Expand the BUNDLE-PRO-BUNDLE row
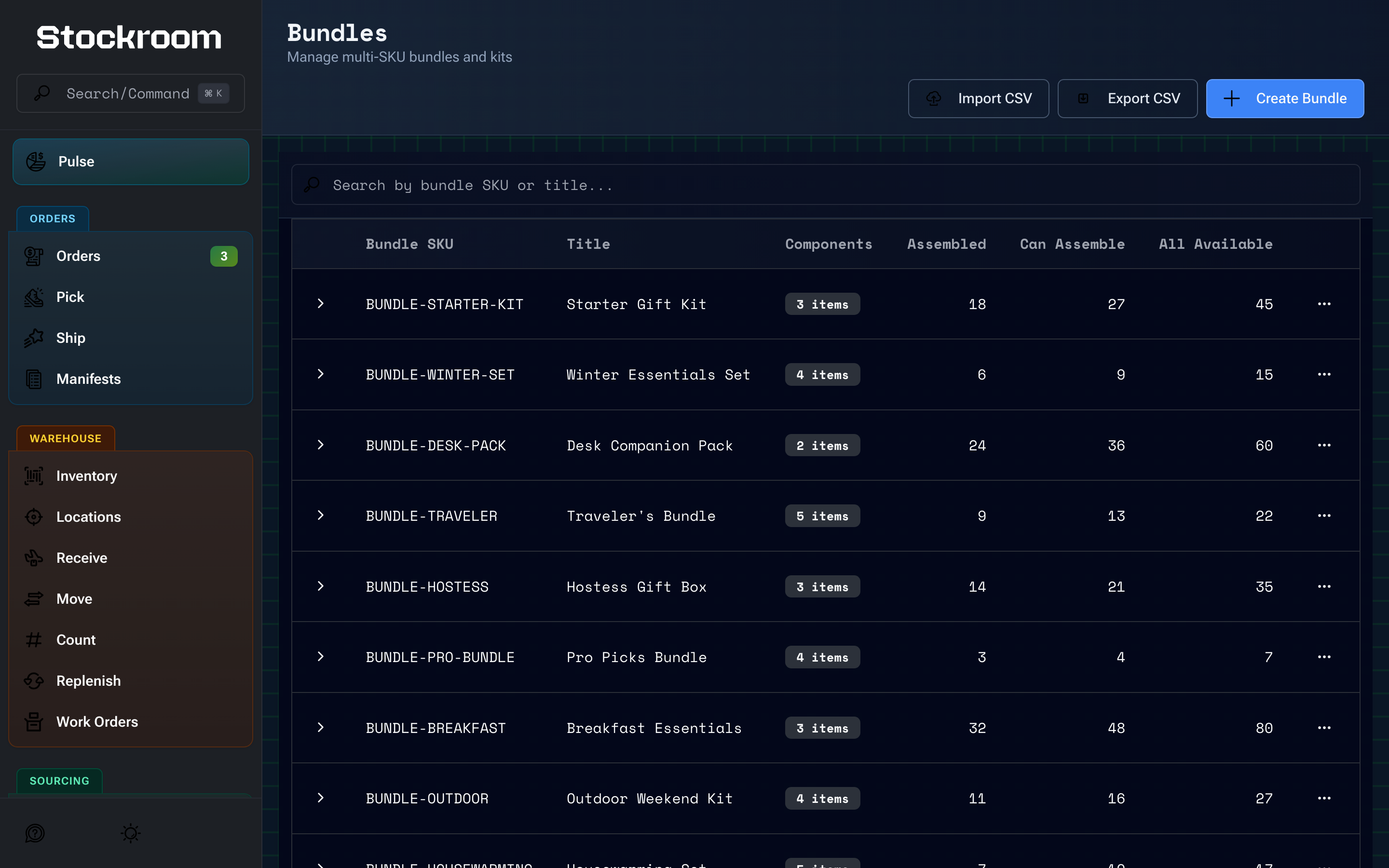The width and height of the screenshot is (1389, 868). 321,657
